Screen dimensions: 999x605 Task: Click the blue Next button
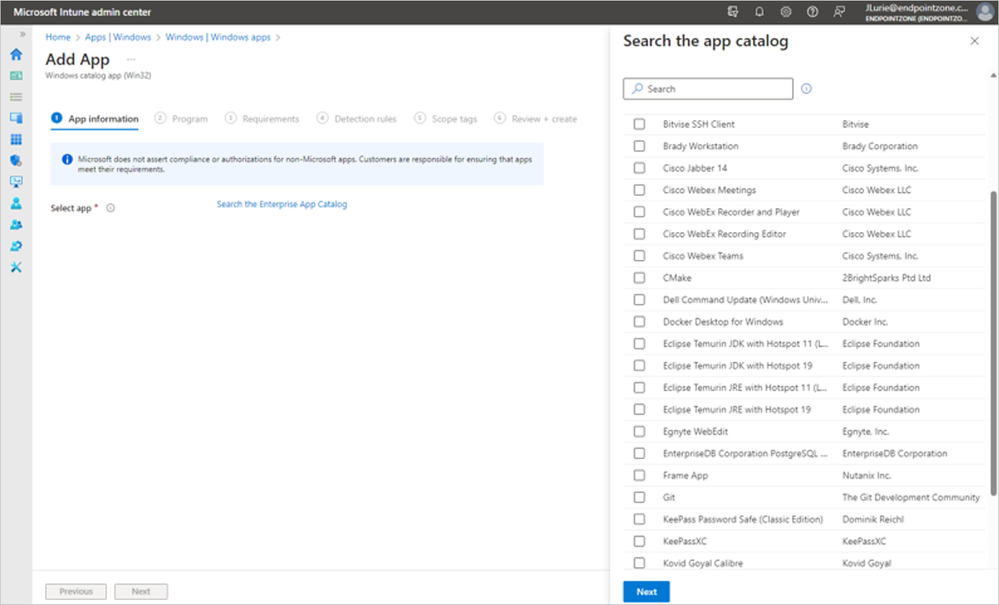pos(646,592)
